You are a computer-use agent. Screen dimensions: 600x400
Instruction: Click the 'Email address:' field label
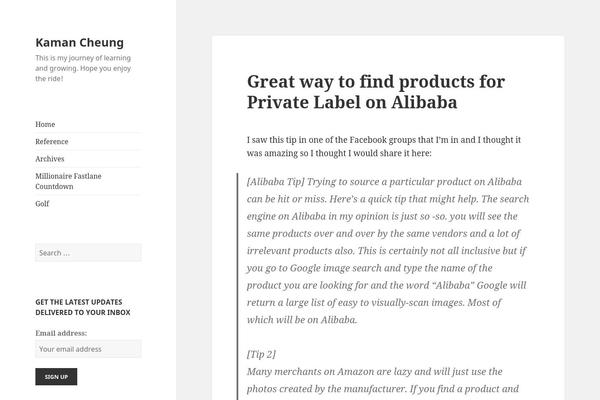click(x=61, y=332)
